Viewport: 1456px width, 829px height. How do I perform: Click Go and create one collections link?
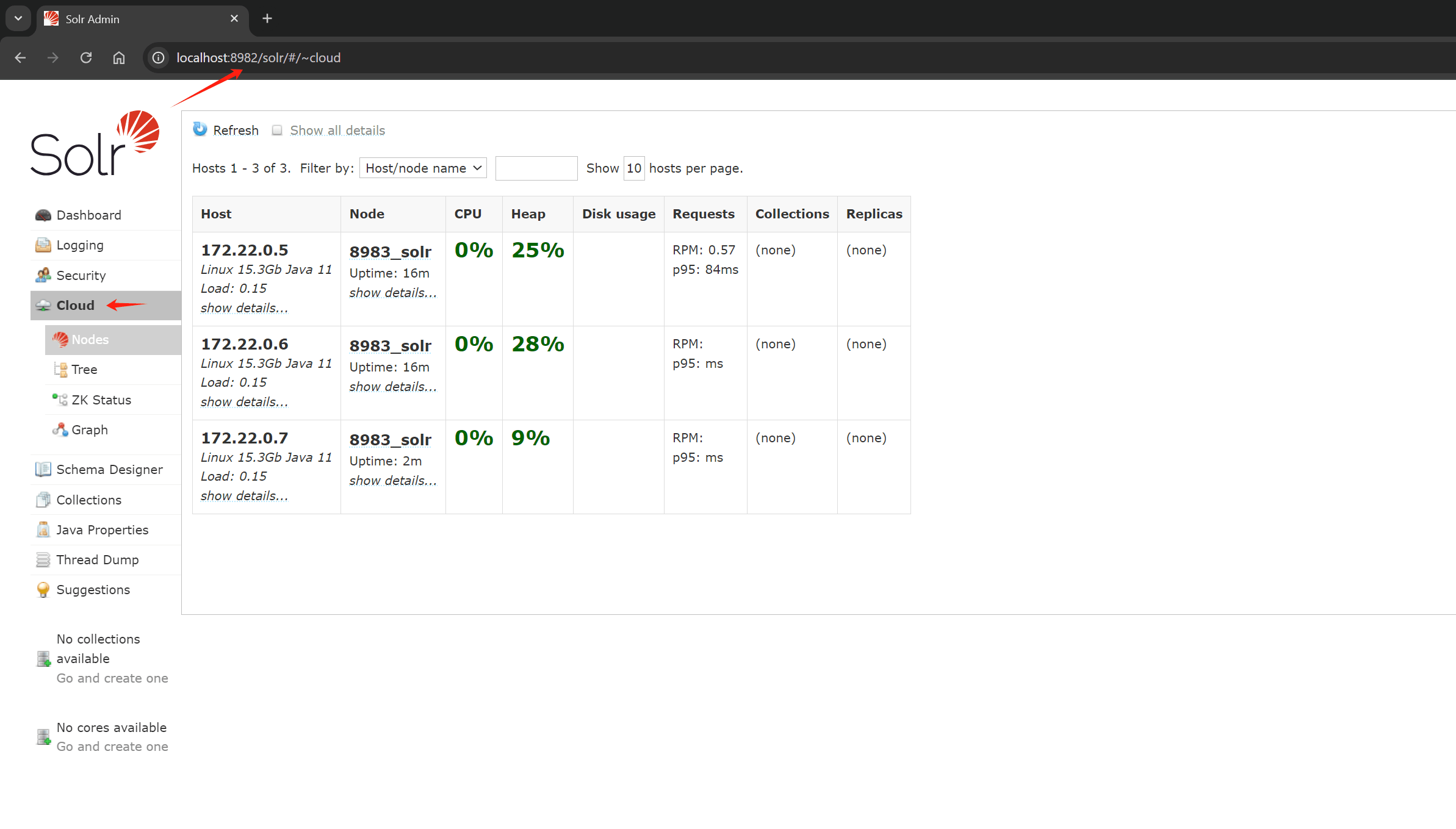click(112, 678)
